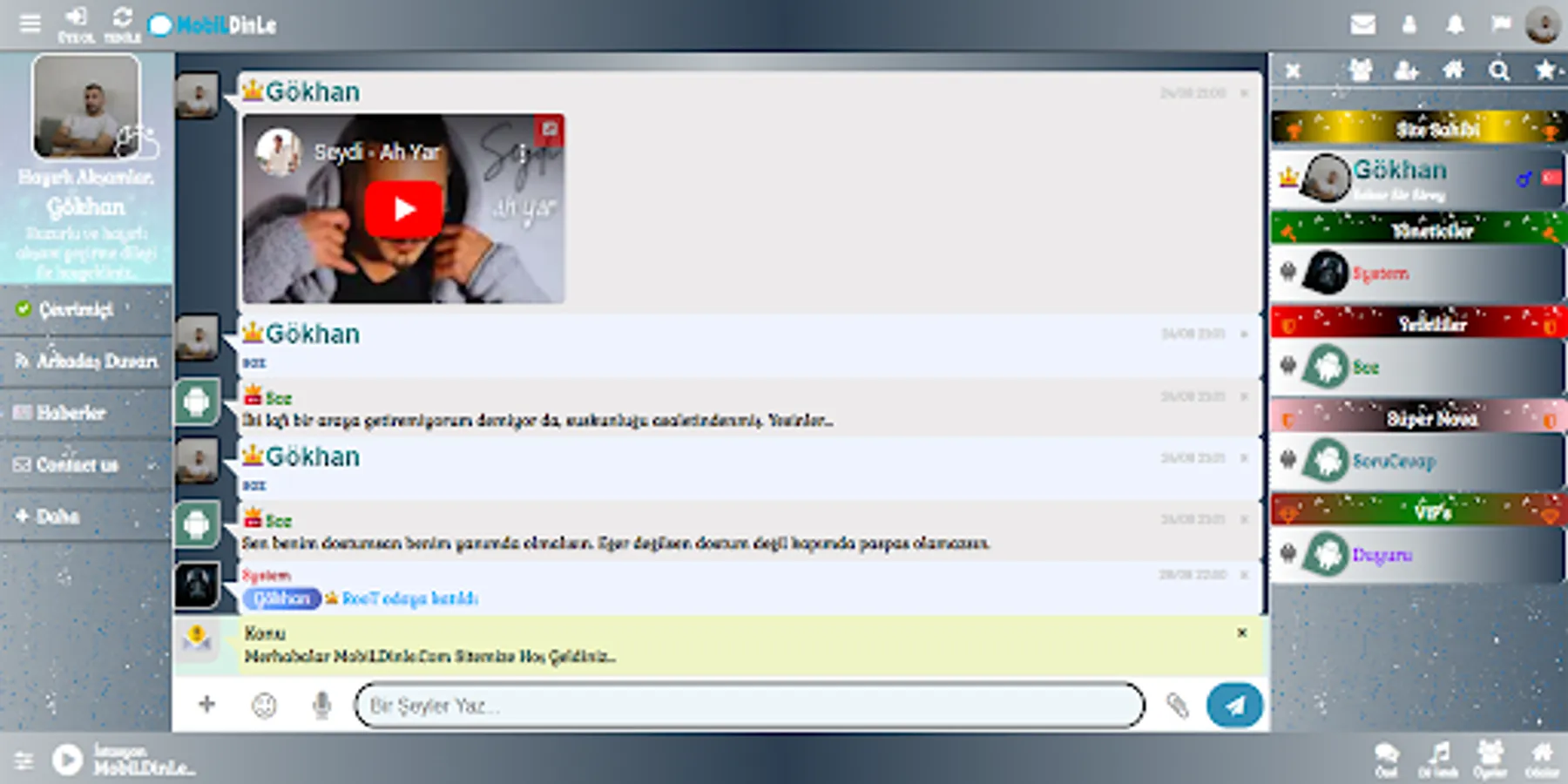Open the hamburger menu in the top bar
1568x784 pixels.
pyautogui.click(x=30, y=24)
